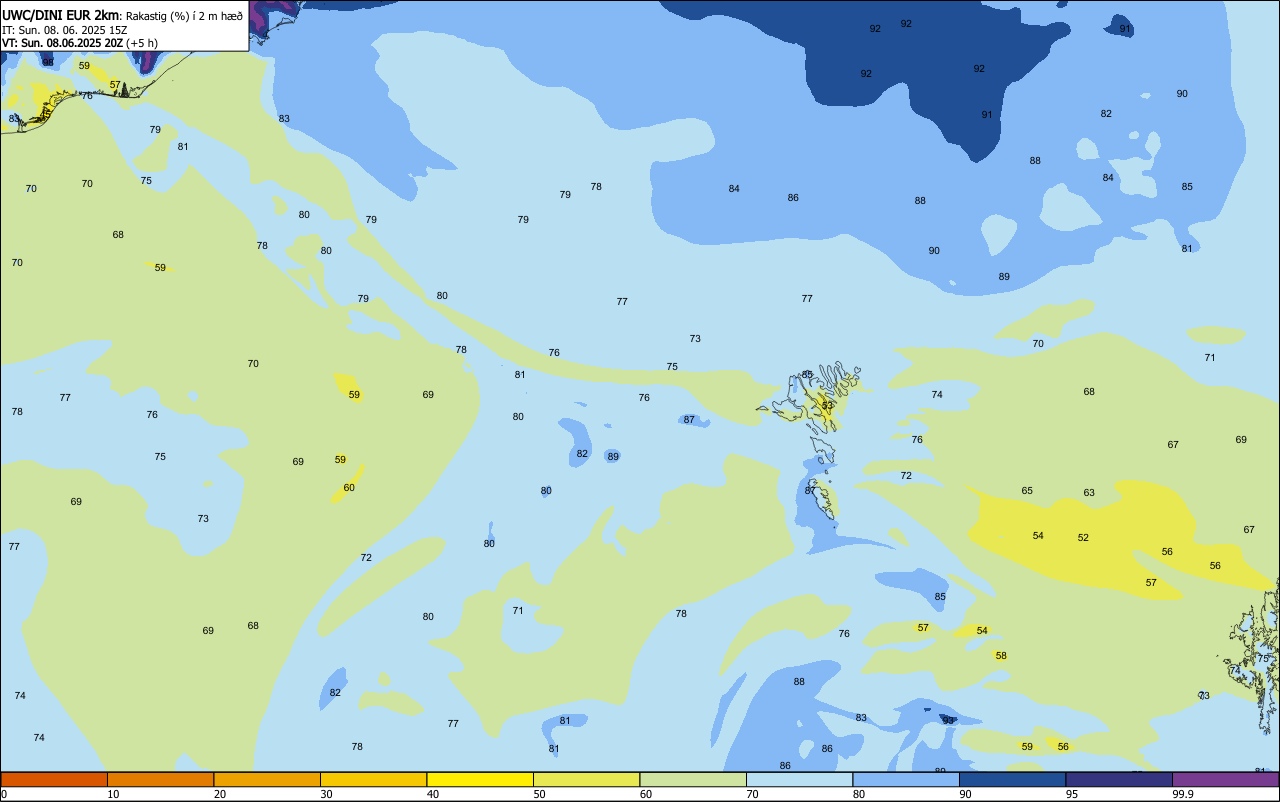Image resolution: width=1280 pixels, height=802 pixels.
Task: Click the 40–50 bright yellow legend band
Action: 480,779
